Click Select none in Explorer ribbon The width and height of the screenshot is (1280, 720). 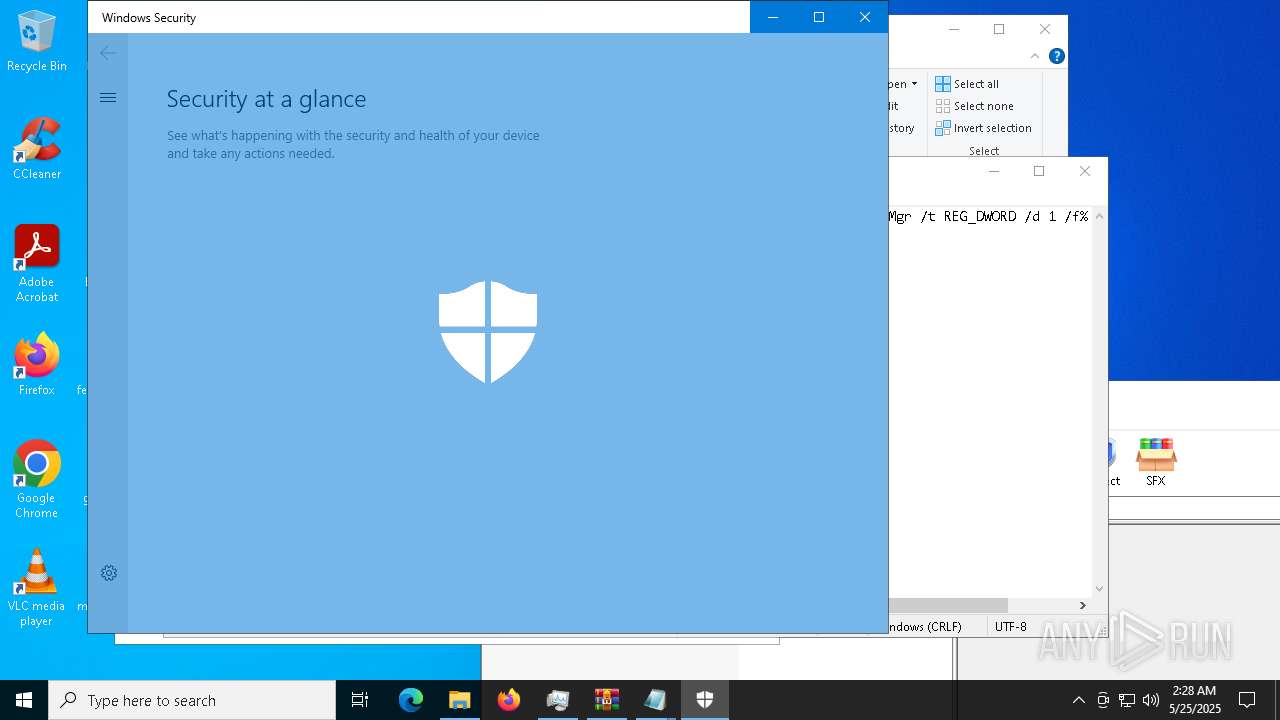point(975,106)
